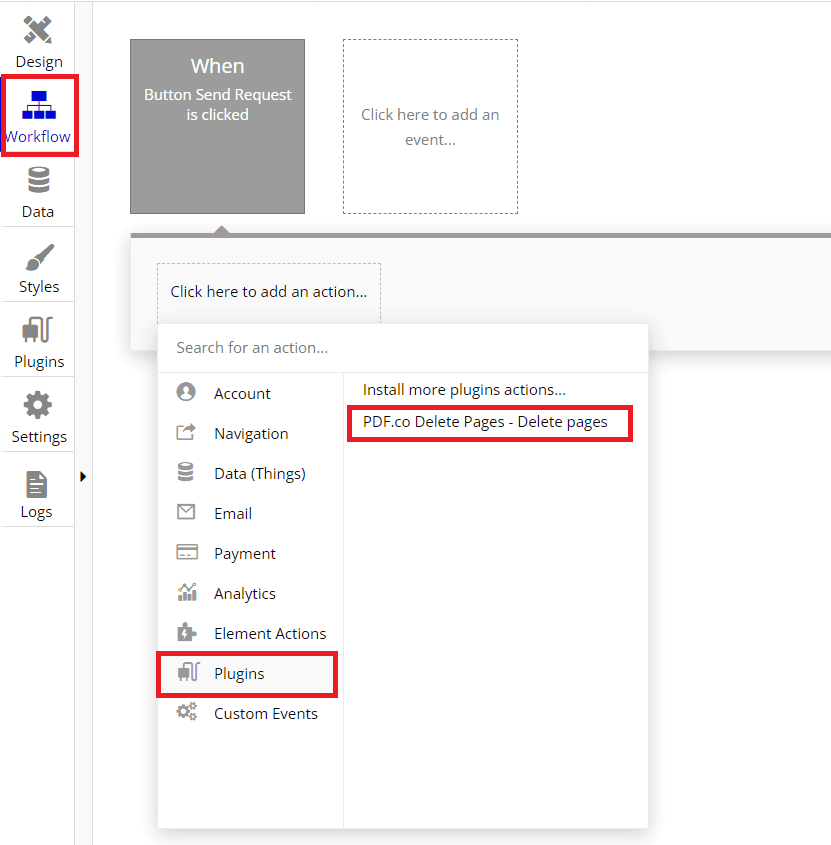Click here to add an event box
The image size is (831, 845).
click(x=430, y=127)
